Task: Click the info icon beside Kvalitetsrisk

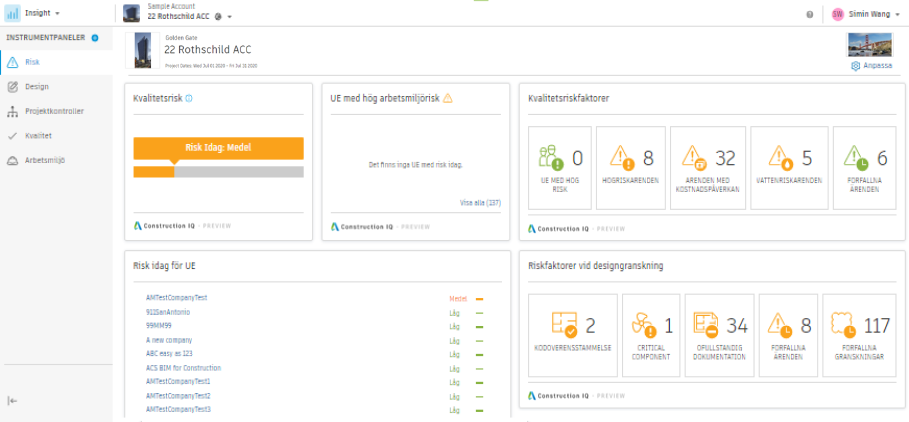Action: [189, 98]
